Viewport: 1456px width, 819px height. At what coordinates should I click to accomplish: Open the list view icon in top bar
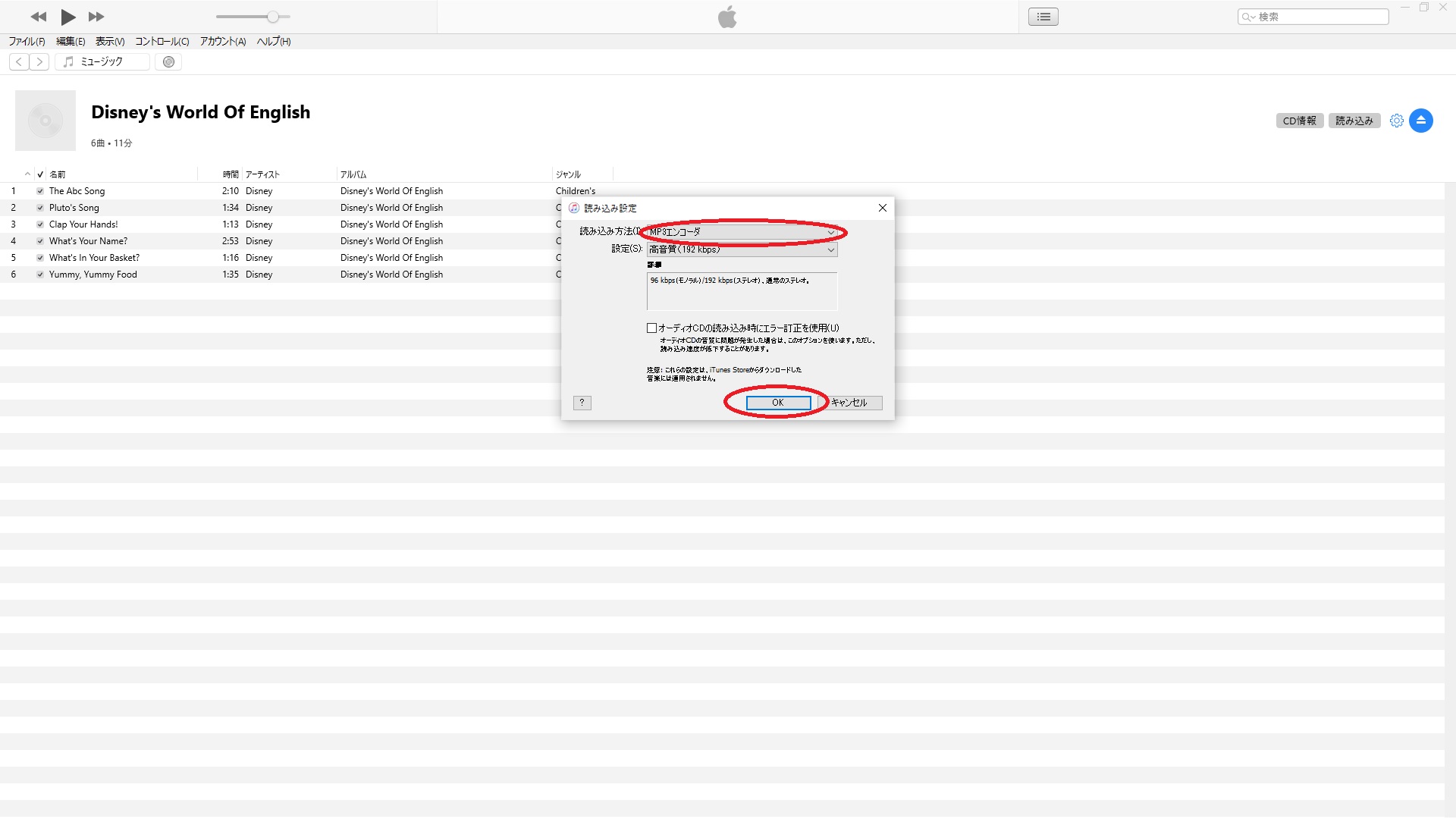(x=1043, y=17)
